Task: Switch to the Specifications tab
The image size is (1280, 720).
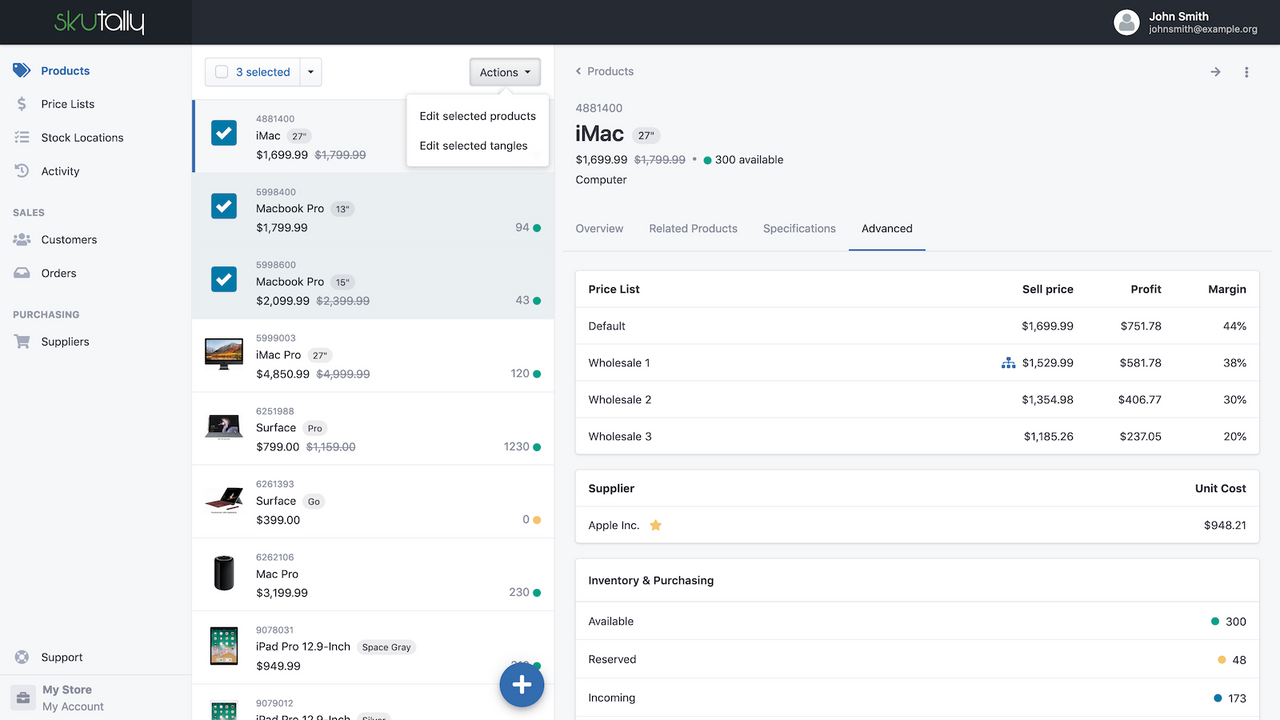Action: point(799,228)
